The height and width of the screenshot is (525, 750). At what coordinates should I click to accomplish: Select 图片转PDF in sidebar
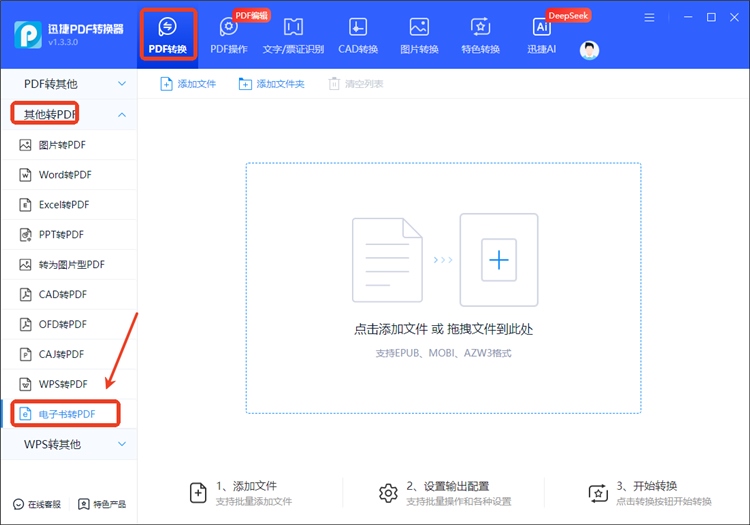click(69, 145)
